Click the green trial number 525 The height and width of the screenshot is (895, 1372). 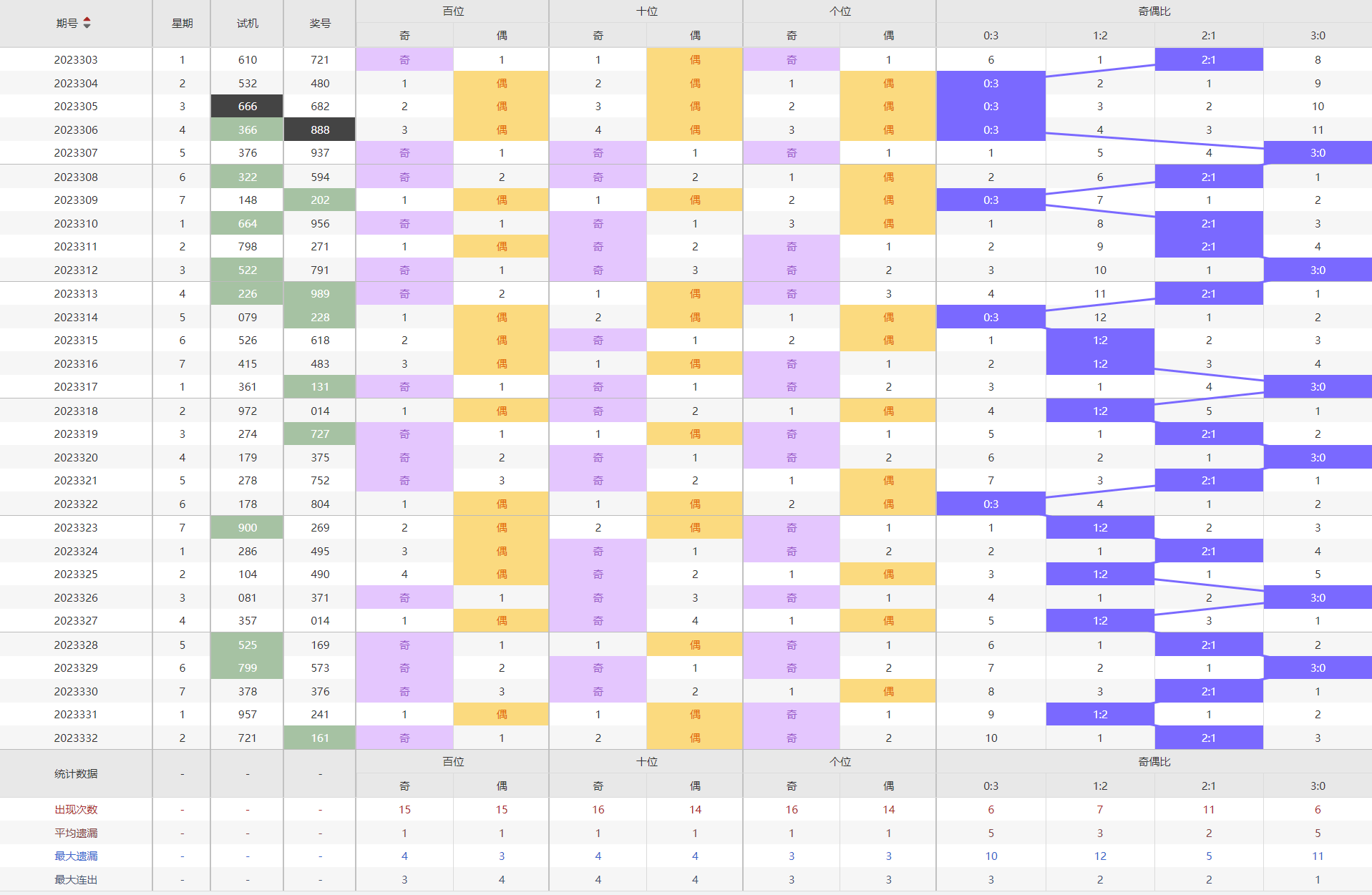point(247,645)
